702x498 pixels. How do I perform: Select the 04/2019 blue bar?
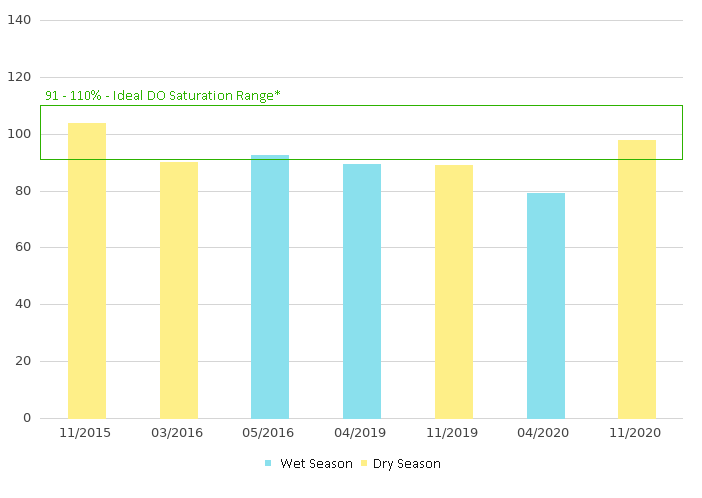click(362, 291)
